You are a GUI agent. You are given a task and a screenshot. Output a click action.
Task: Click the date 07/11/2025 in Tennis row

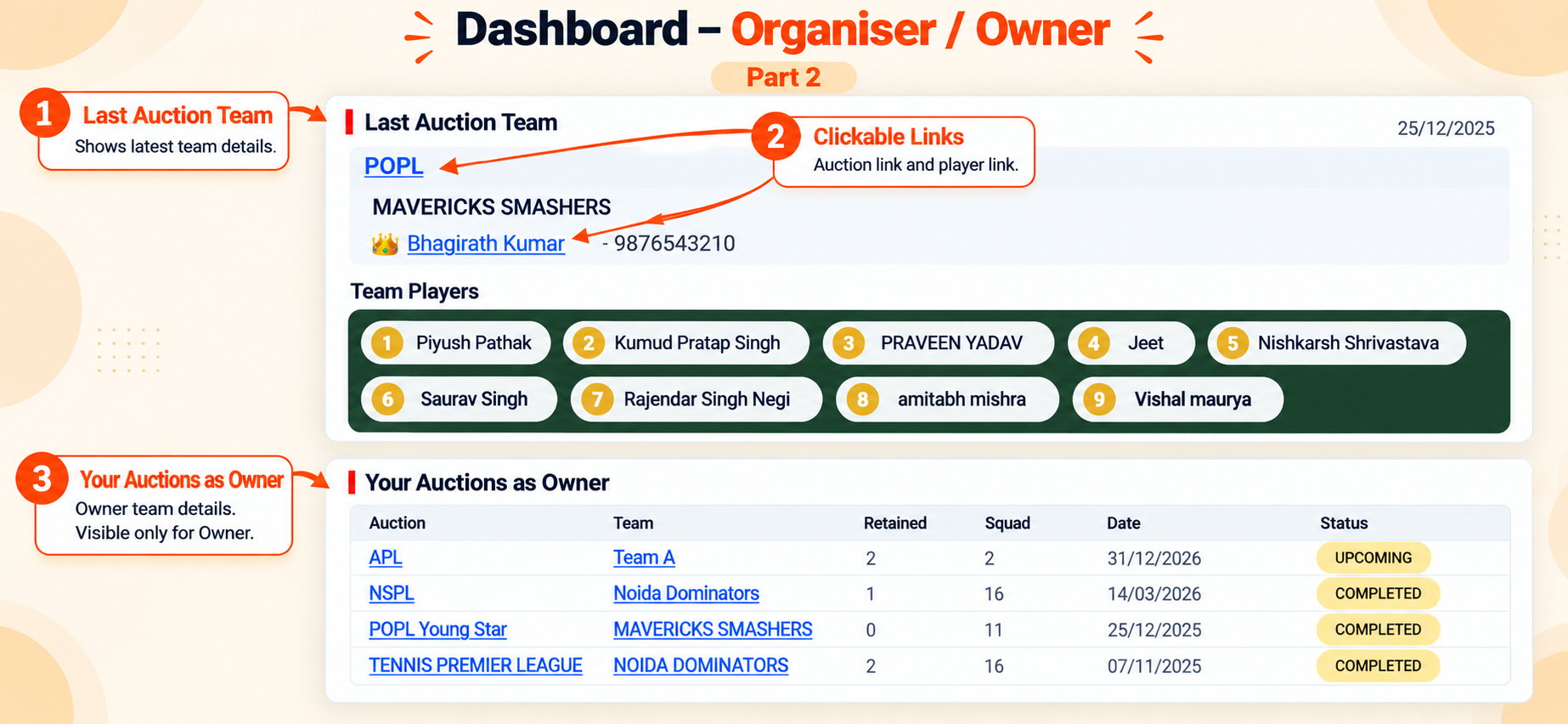[1153, 666]
